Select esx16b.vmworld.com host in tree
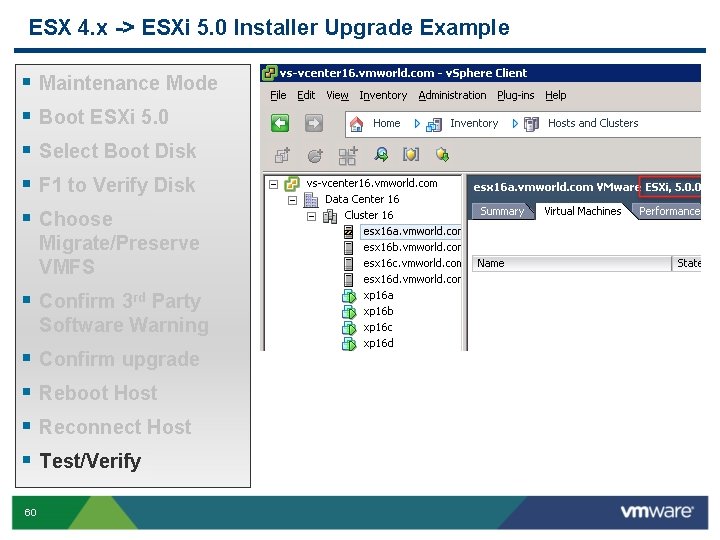This screenshot has width=720, height=540. [x=411, y=248]
